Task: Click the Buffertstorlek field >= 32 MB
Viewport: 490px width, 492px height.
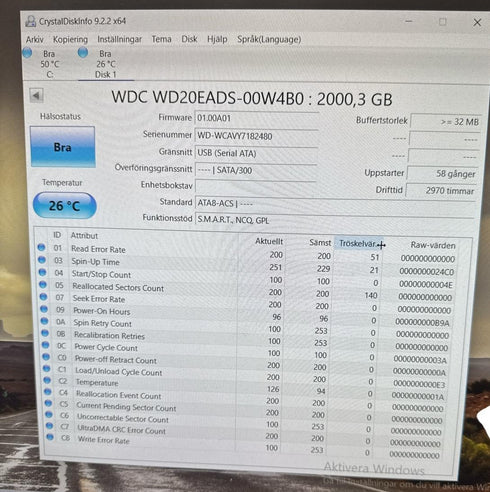Action: click(445, 122)
